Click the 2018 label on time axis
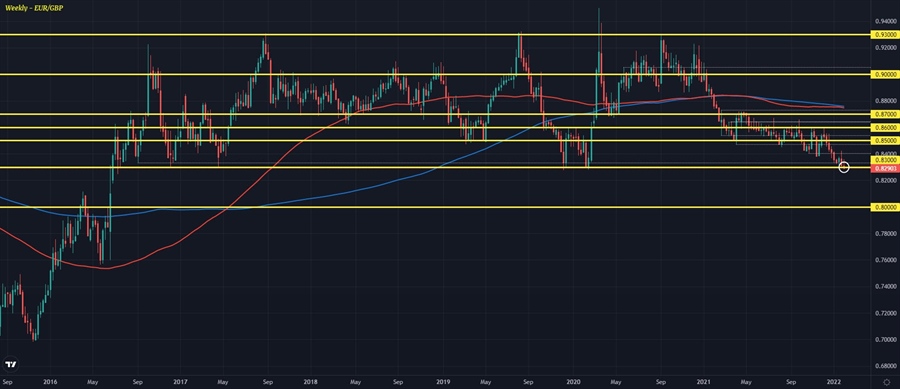The image size is (900, 389). pos(311,381)
